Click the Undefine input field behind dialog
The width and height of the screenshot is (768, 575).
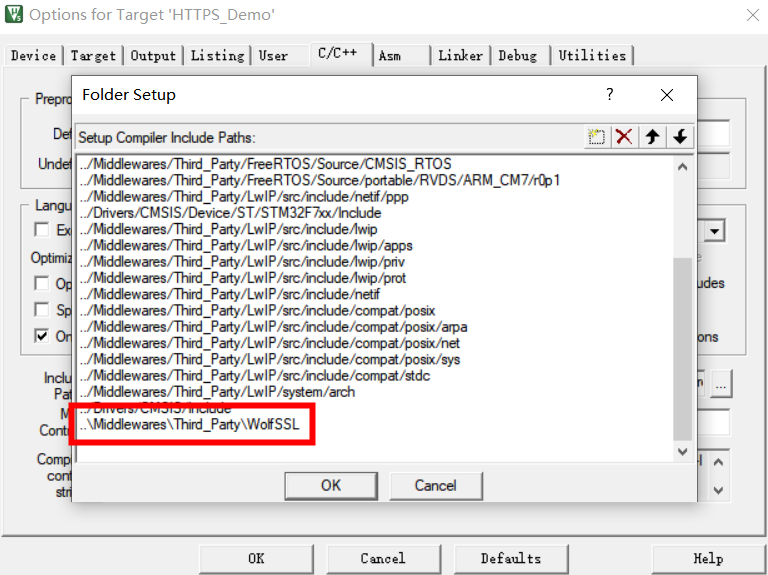tap(713, 165)
